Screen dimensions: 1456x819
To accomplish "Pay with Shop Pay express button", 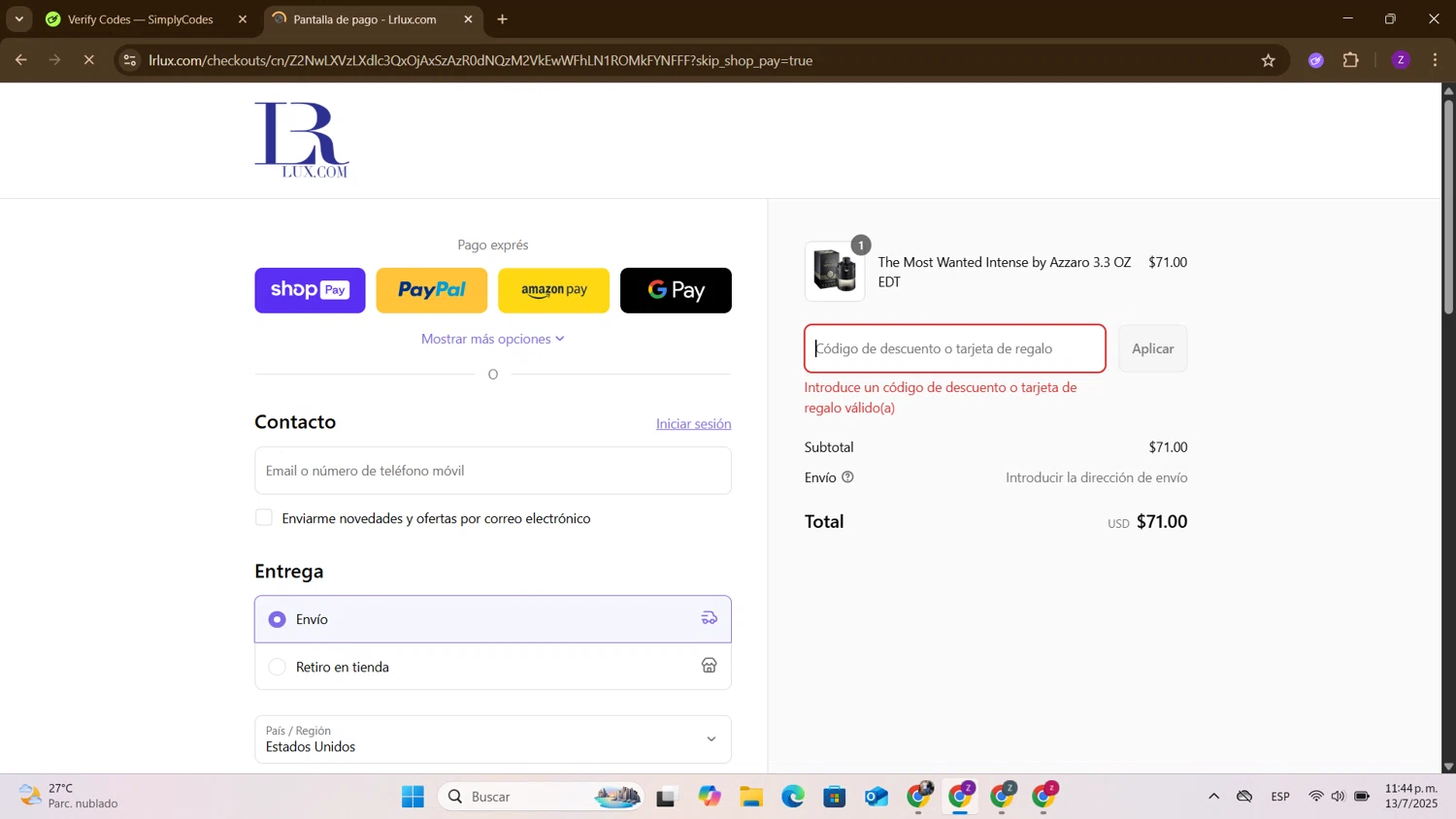I will tap(310, 290).
